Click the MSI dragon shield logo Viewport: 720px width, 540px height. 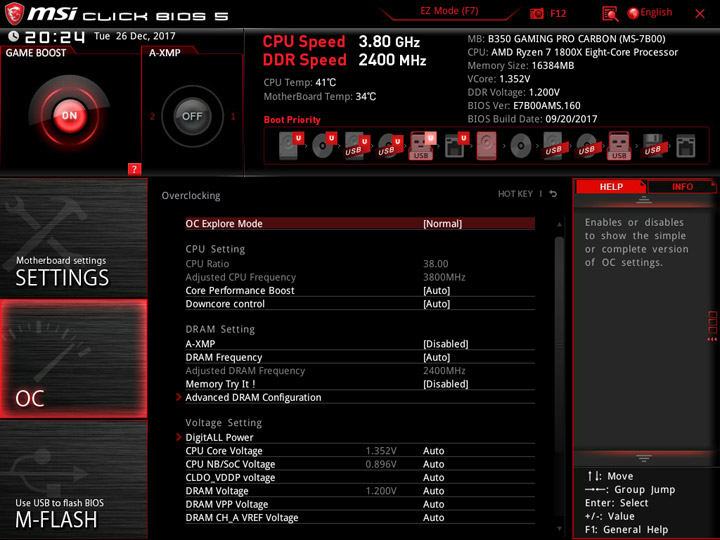click(14, 14)
